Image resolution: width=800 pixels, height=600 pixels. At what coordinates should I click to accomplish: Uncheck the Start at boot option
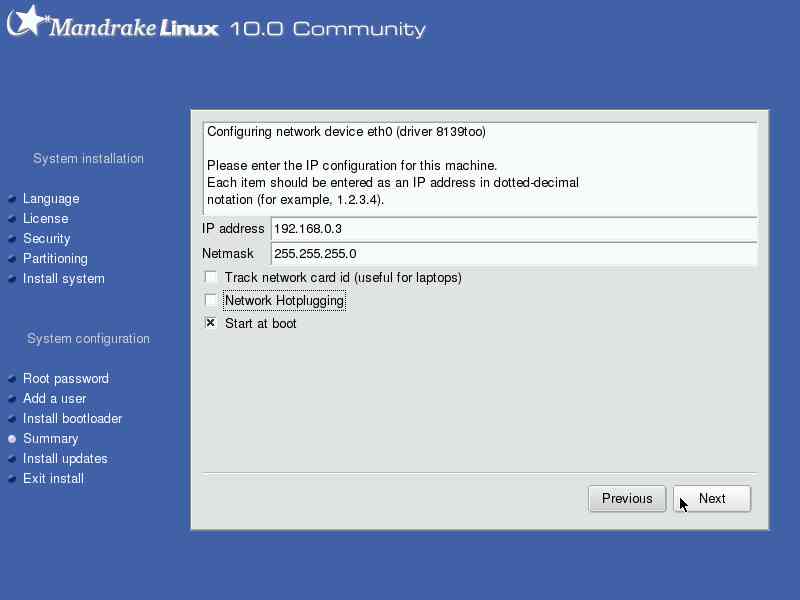211,323
